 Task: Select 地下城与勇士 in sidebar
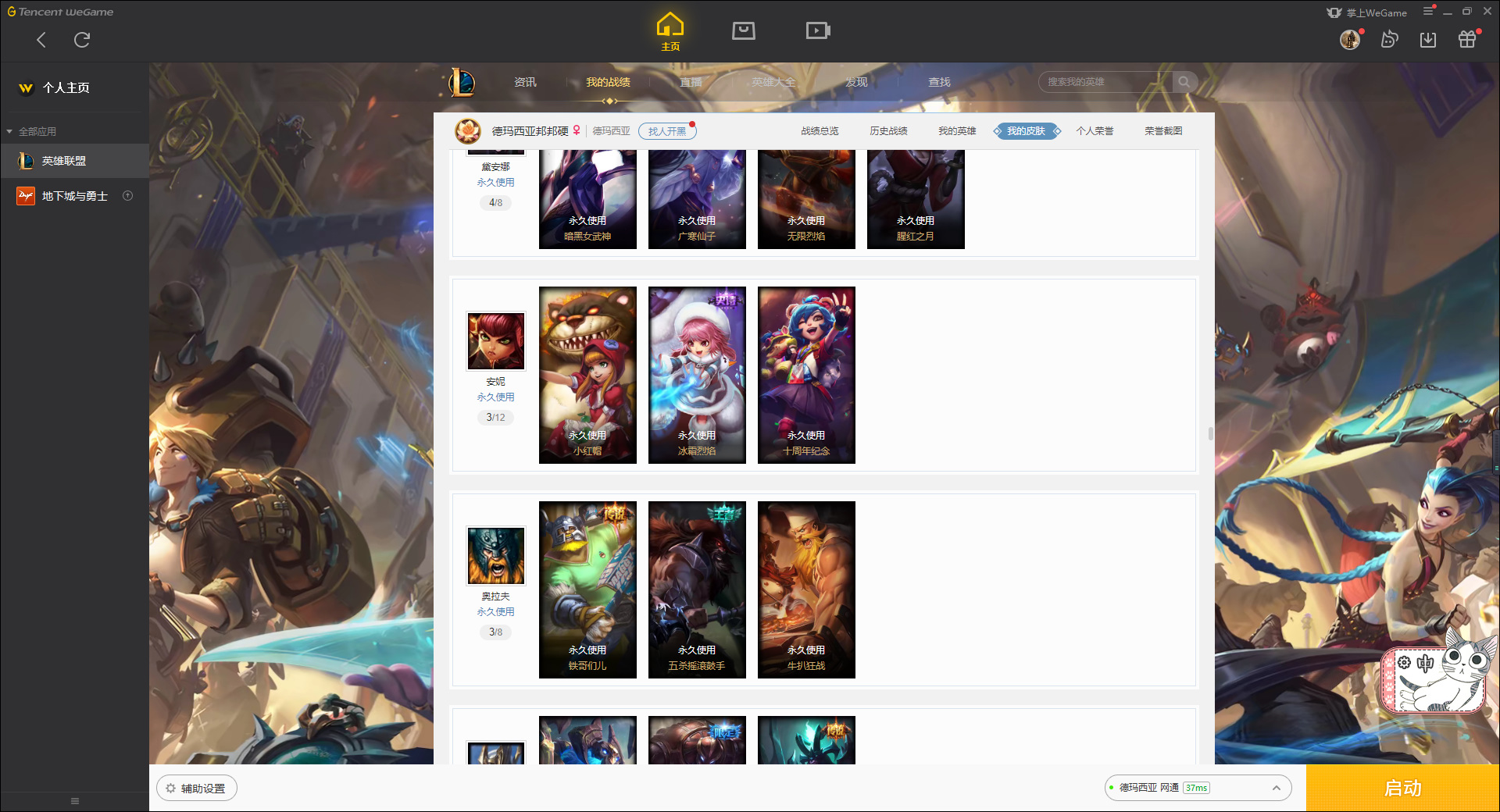pos(74,196)
